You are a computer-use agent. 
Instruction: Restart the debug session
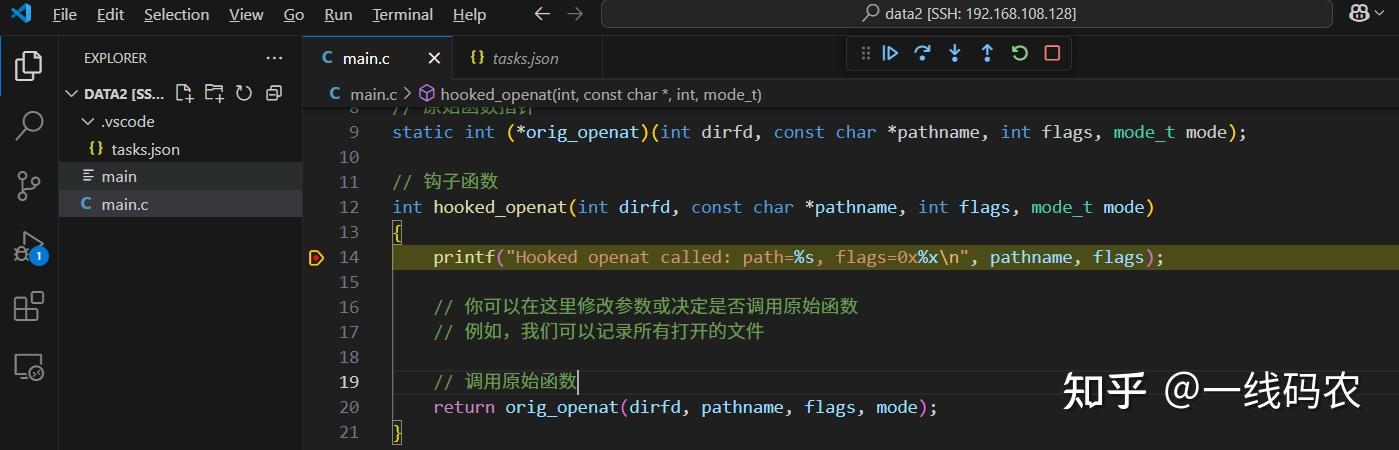click(1020, 53)
